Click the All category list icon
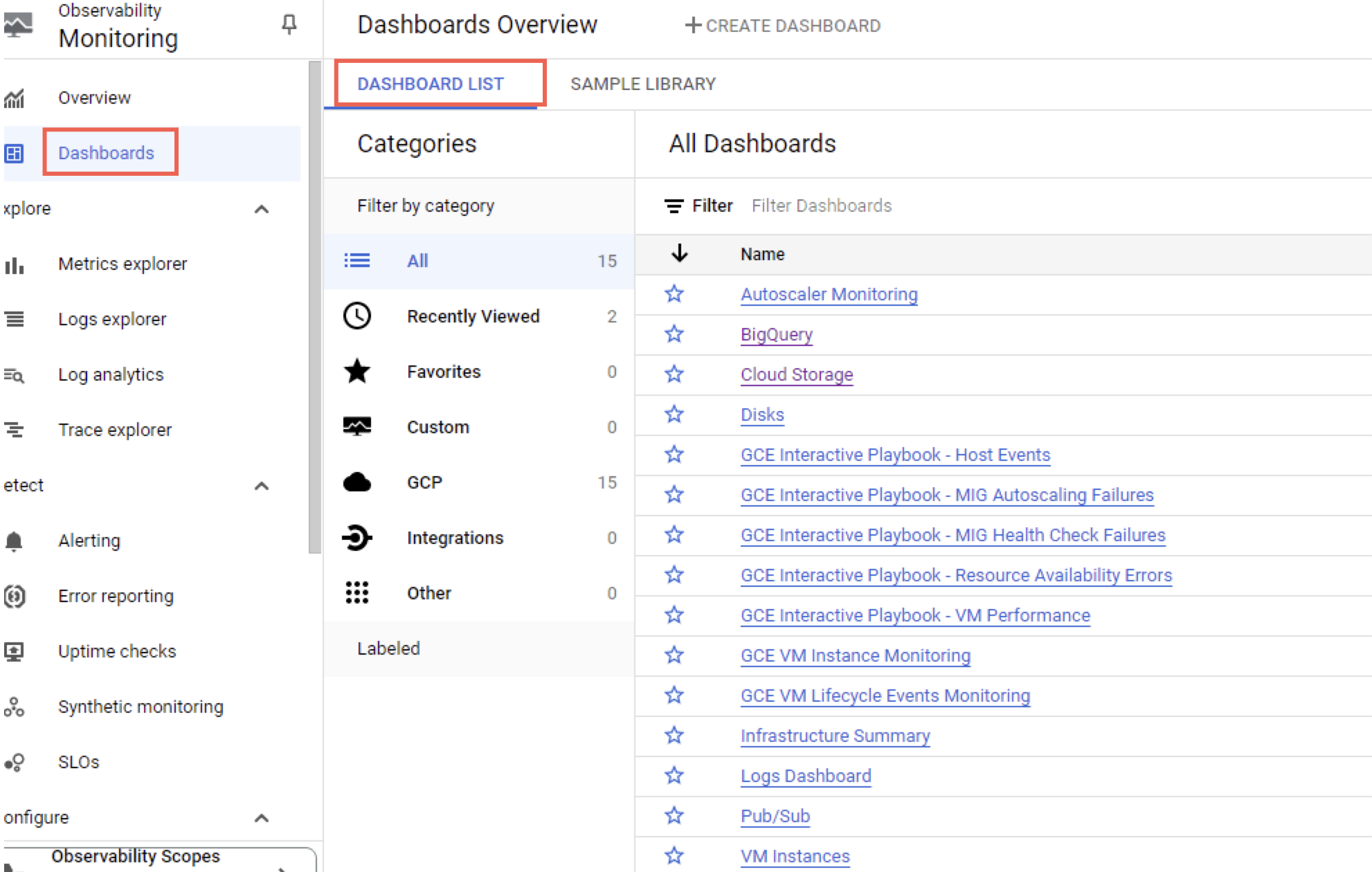The height and width of the screenshot is (872, 1372). tap(357, 261)
